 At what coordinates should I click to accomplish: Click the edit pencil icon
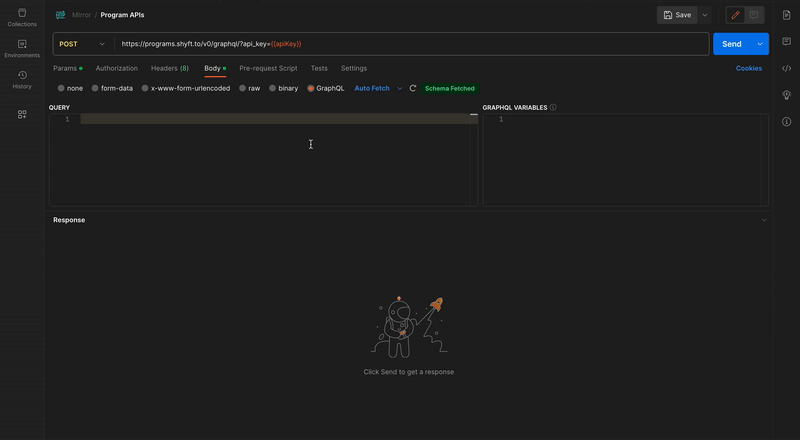(x=736, y=15)
